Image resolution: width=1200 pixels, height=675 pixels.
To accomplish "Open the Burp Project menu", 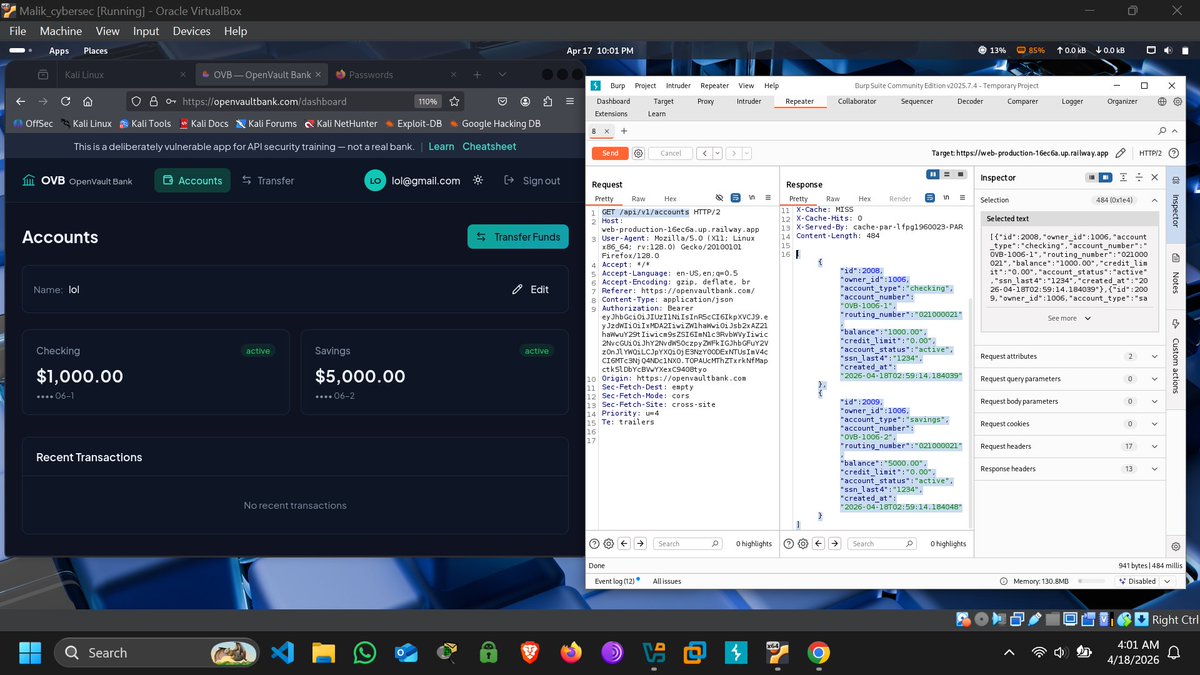I will [645, 86].
